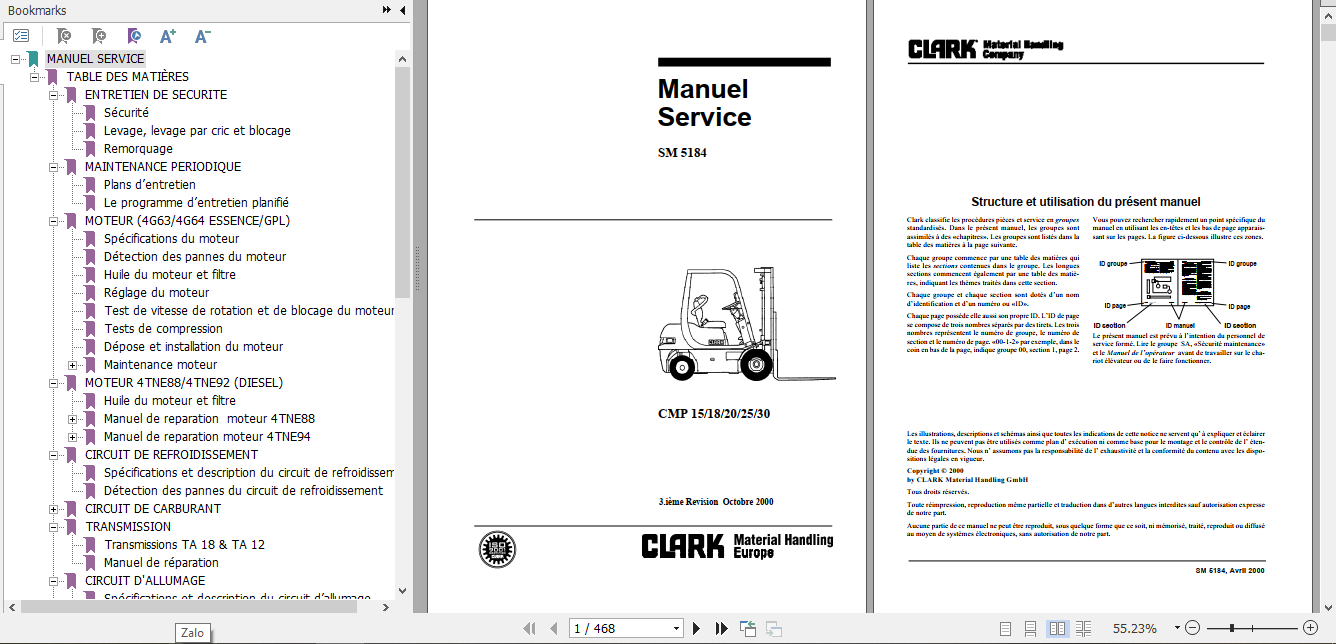The height and width of the screenshot is (644, 1336).
Task: Switch to continuous scrolling view
Action: [1031, 629]
